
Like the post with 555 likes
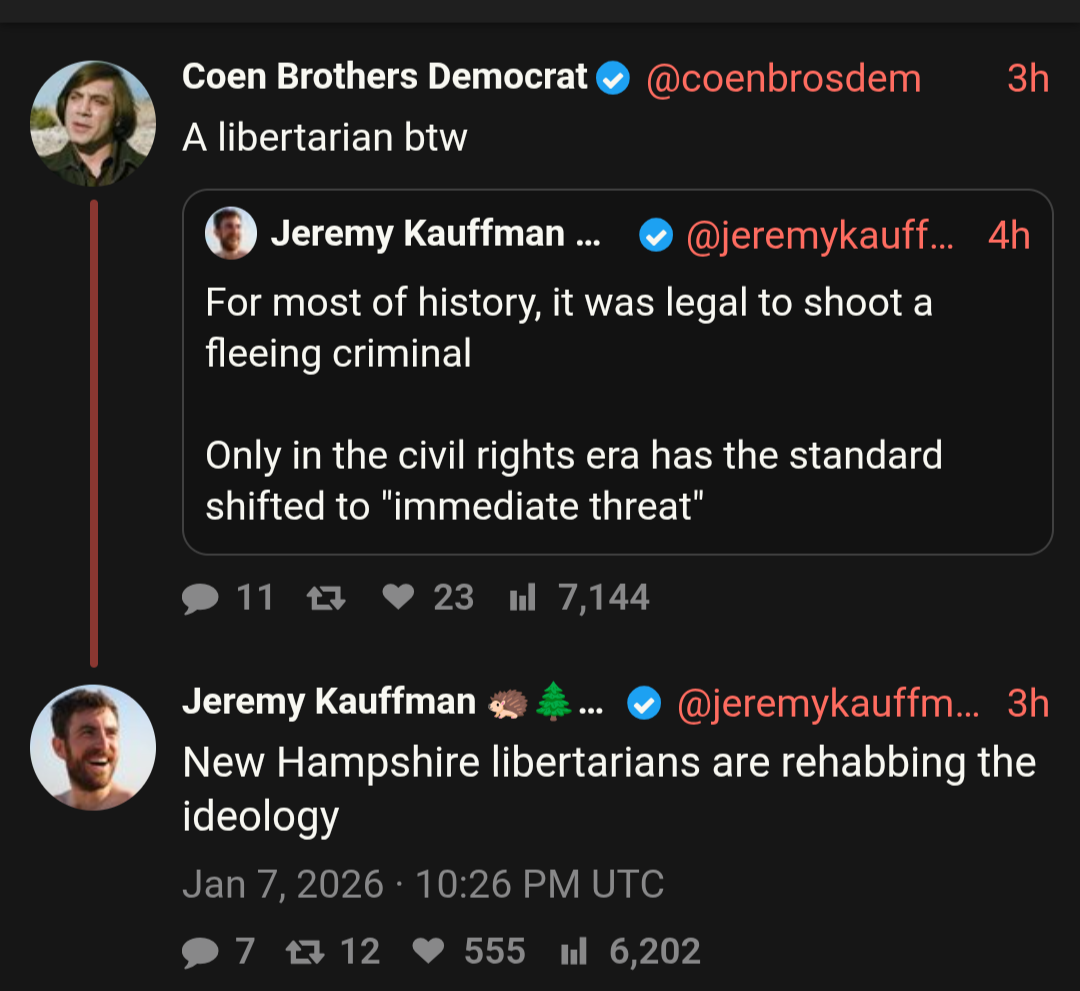(429, 950)
